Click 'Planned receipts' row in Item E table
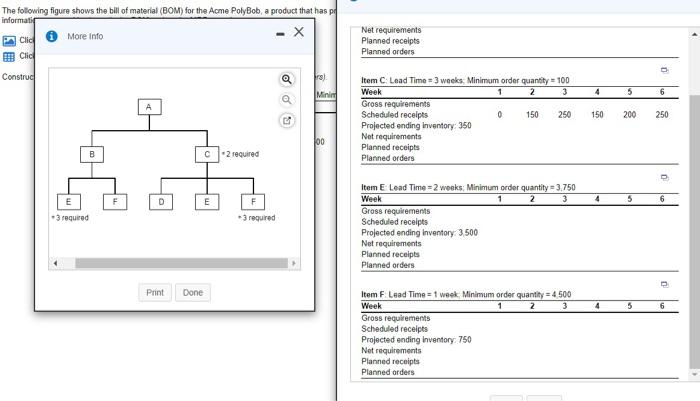 (520, 255)
